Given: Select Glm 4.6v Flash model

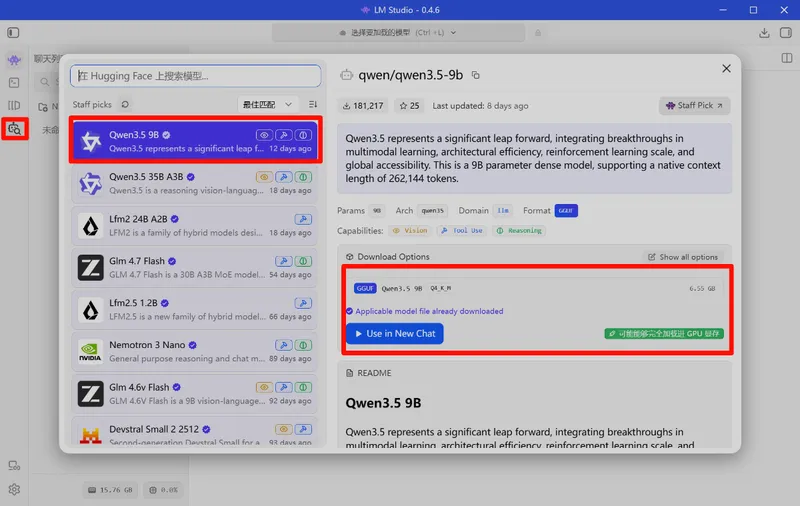Looking at the screenshot, I should [x=194, y=394].
